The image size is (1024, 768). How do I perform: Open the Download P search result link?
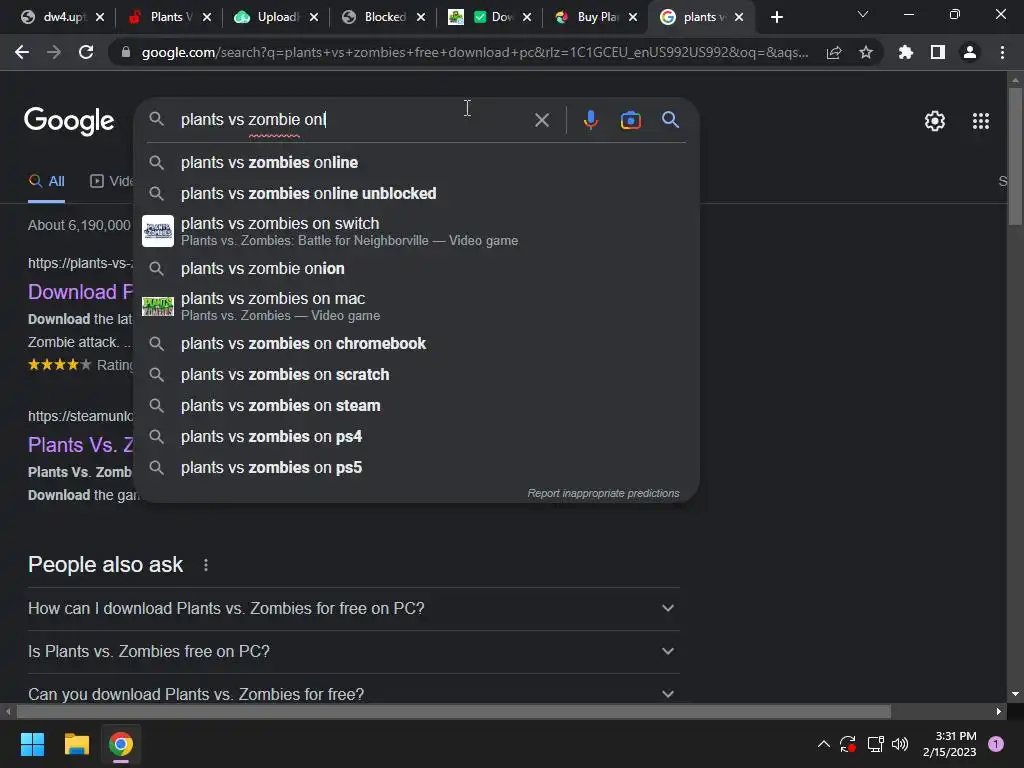[80, 292]
